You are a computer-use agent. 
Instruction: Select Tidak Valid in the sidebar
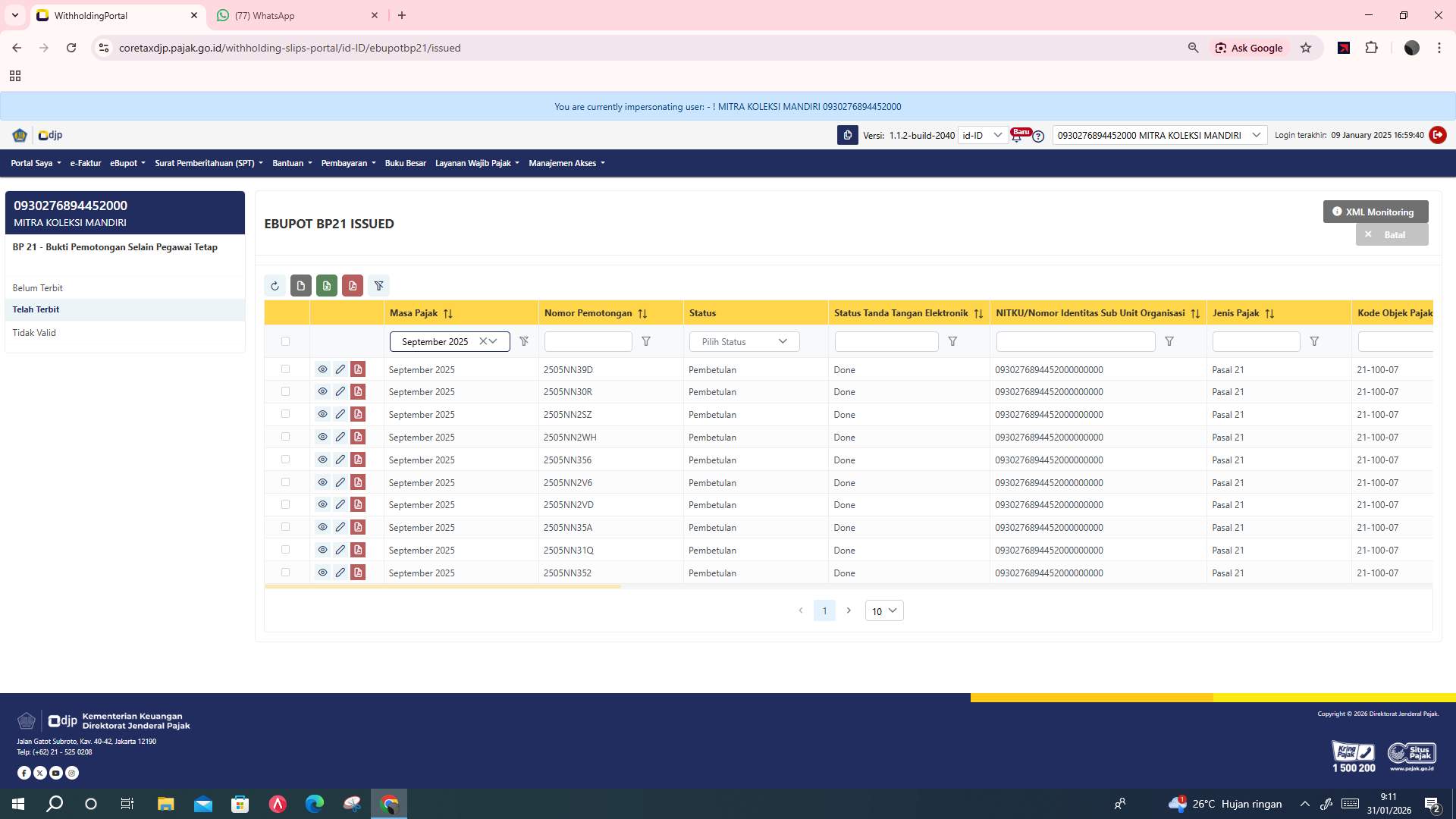pyautogui.click(x=34, y=332)
